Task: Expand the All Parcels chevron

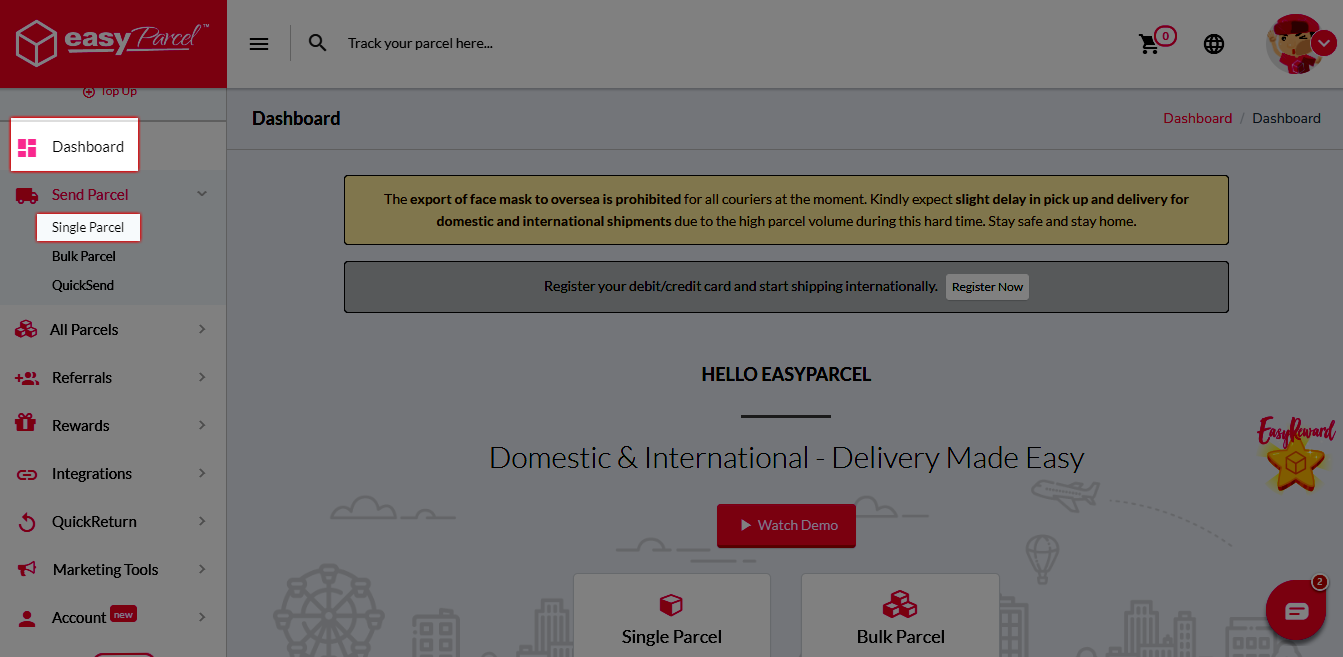Action: click(x=202, y=329)
